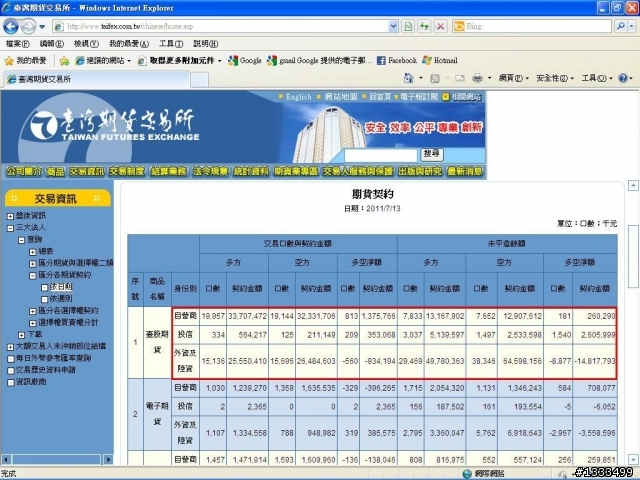
Task: Open the 公司簡介 navigation item
Action: (x=24, y=171)
